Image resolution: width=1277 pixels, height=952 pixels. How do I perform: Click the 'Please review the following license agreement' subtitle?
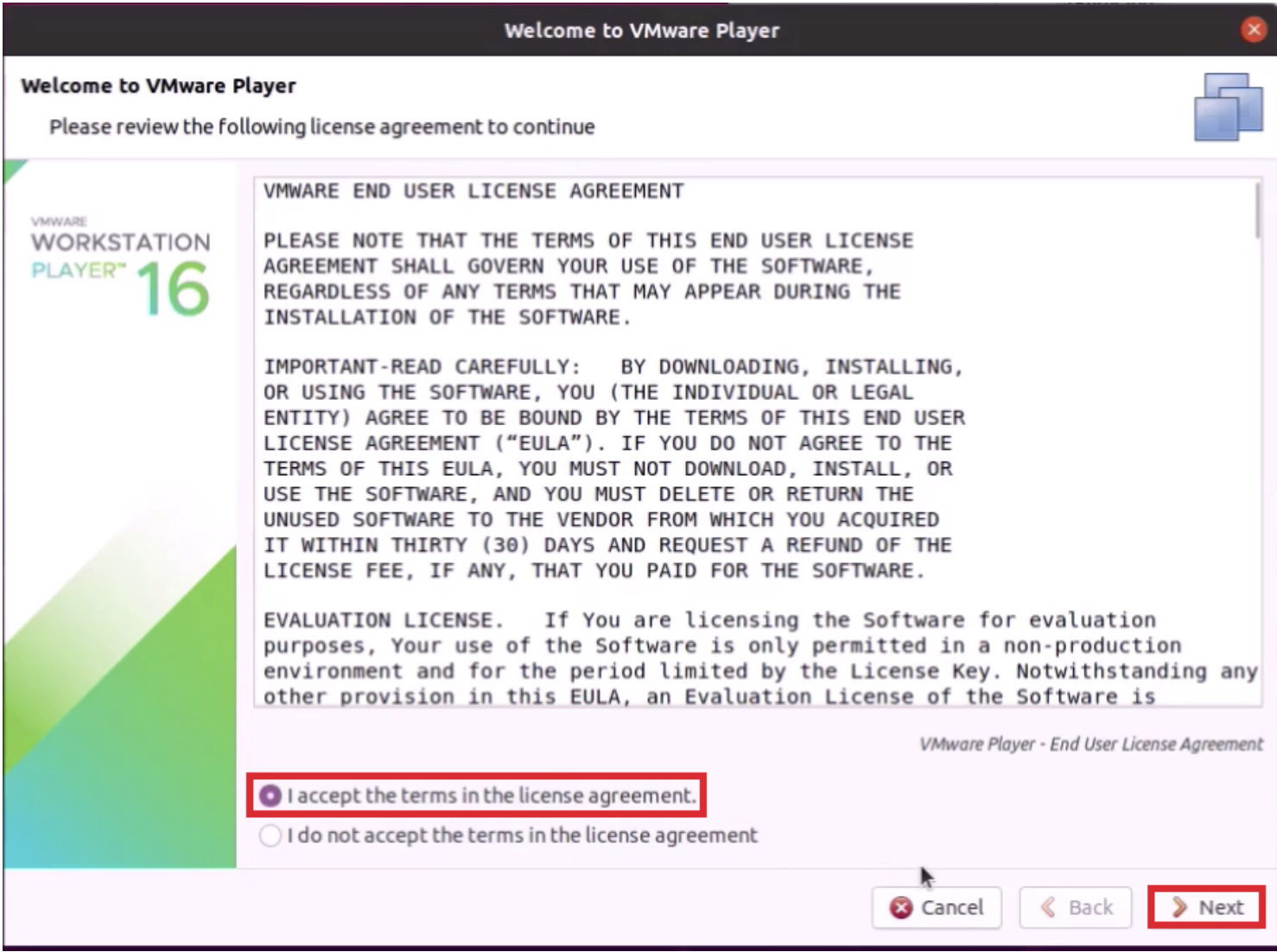point(321,127)
